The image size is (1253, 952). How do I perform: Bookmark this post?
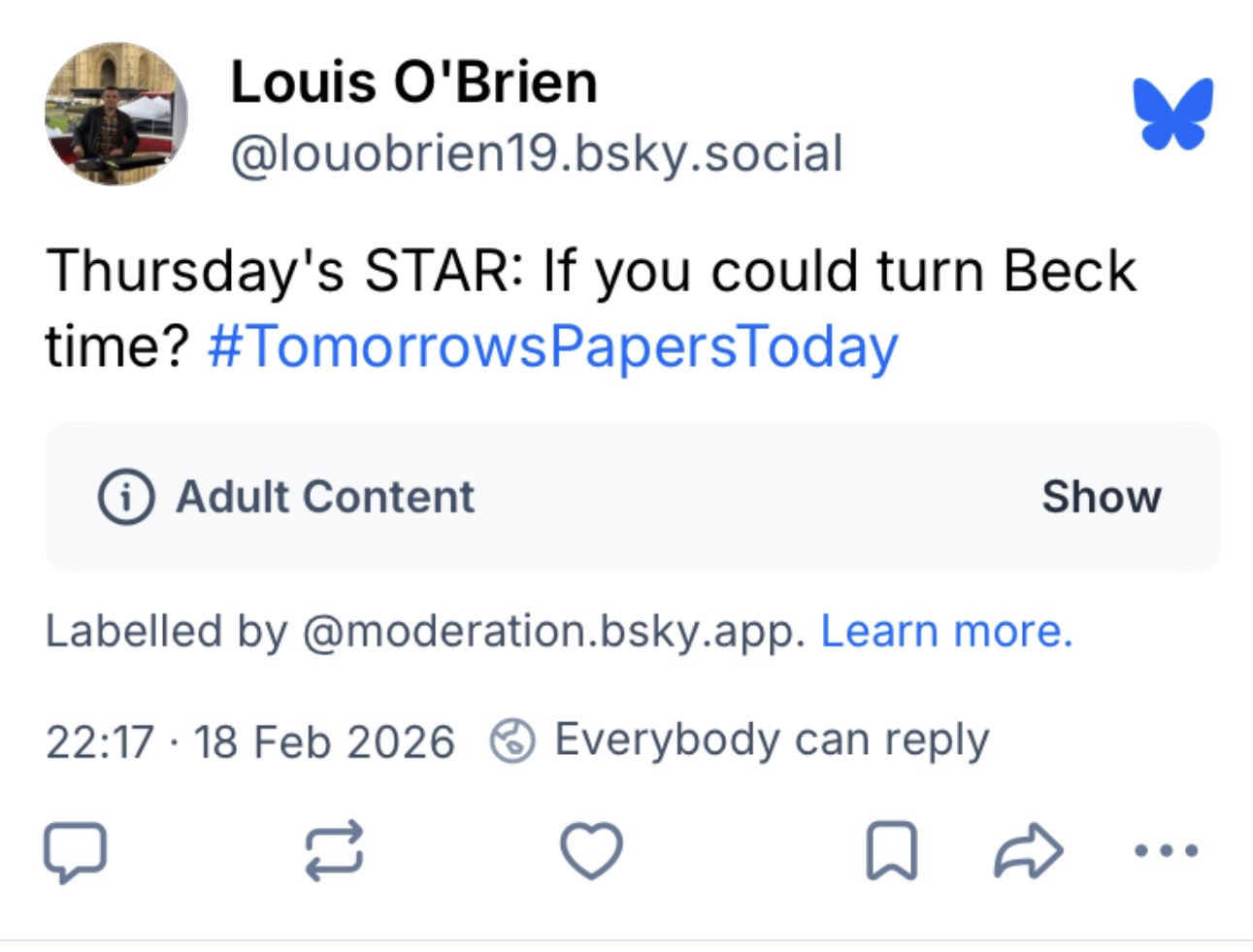(891, 851)
